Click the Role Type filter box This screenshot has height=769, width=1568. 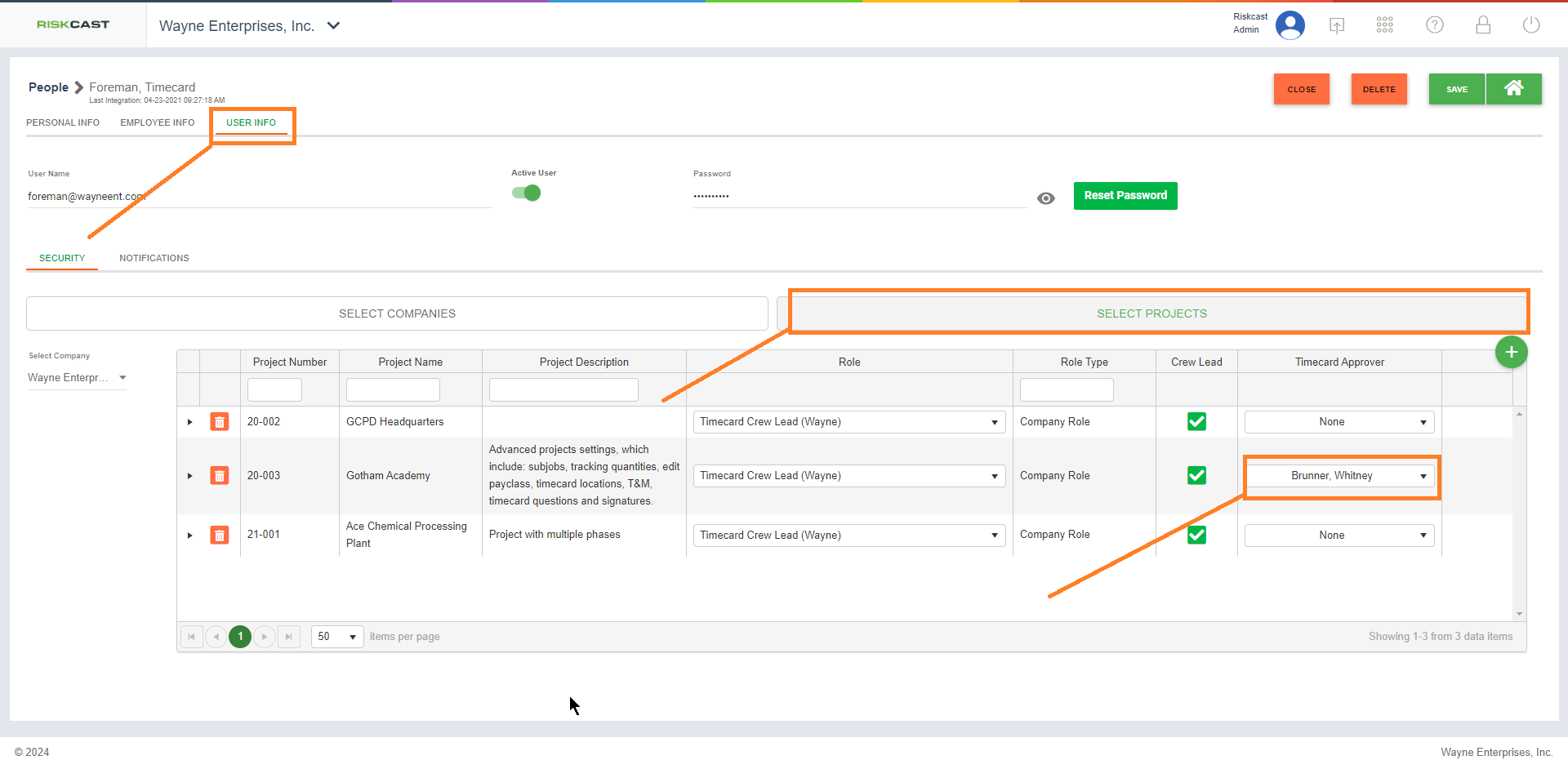click(1067, 389)
